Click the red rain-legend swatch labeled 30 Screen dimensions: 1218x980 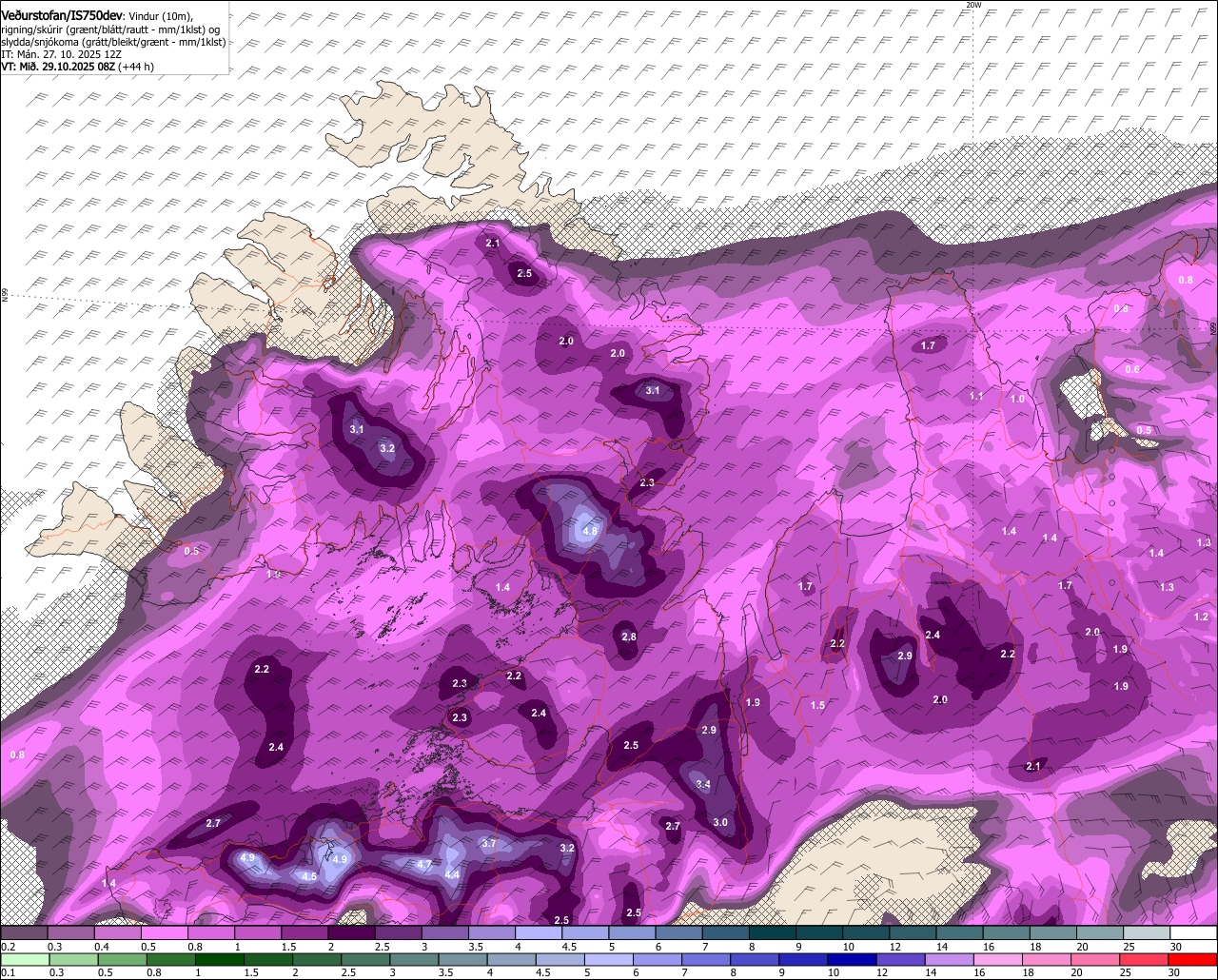click(x=1193, y=960)
